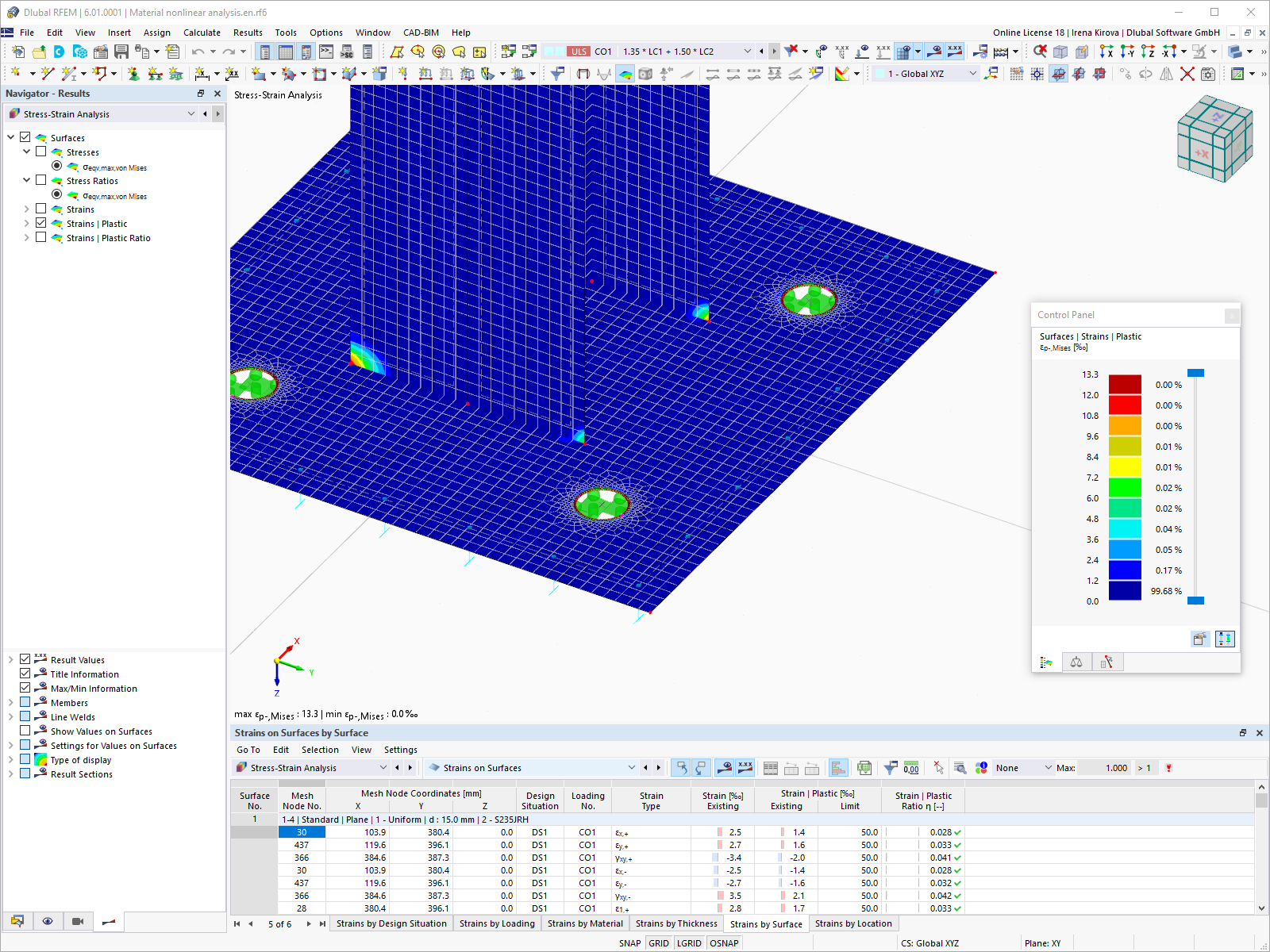This screenshot has height=952, width=1270.
Task: Click the new nodal support icon
Action: pyautogui.click(x=133, y=74)
